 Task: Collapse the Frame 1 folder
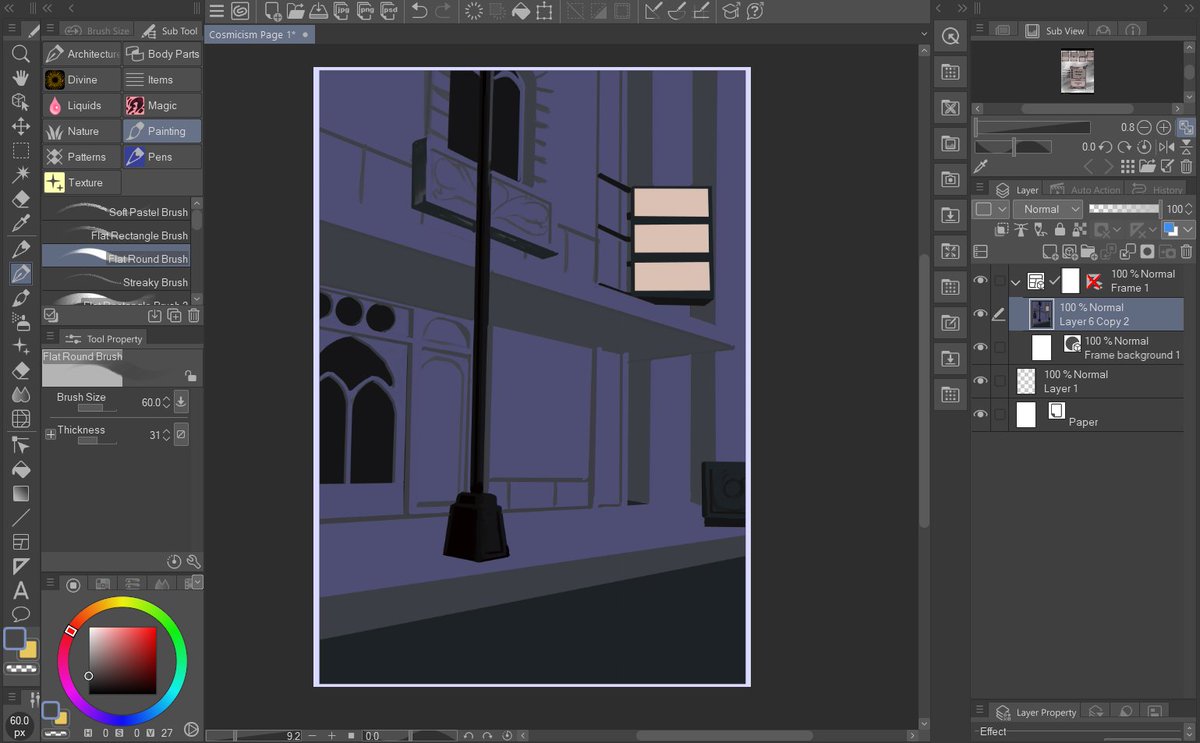pos(1016,282)
